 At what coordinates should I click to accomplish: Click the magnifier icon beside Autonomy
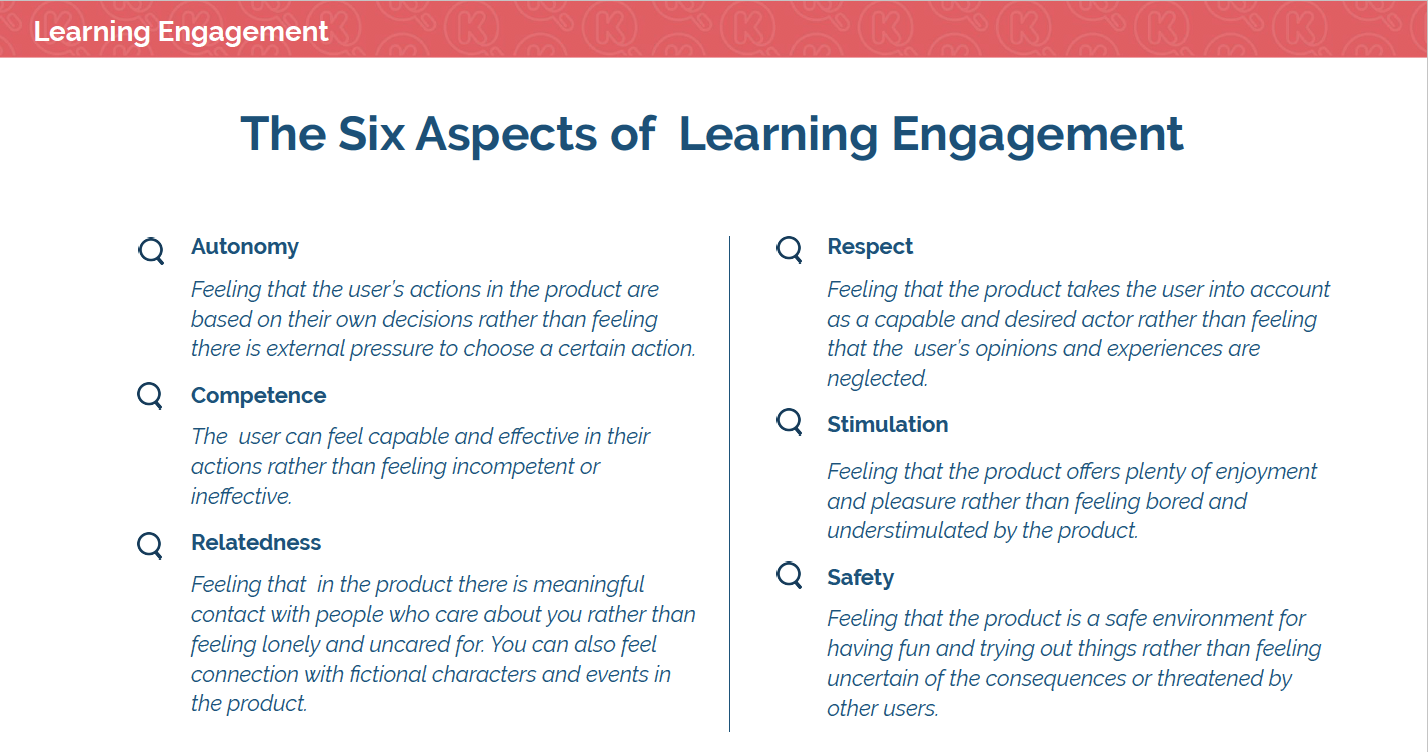tap(151, 251)
